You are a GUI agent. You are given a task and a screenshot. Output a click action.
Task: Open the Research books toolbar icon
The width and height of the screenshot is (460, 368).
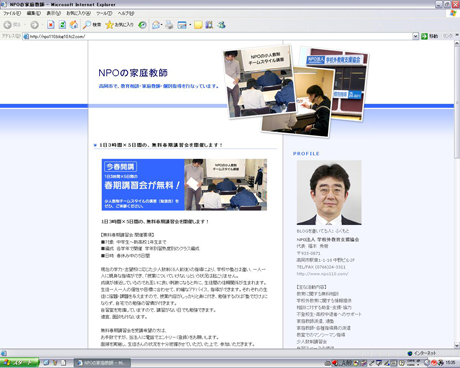pos(209,25)
